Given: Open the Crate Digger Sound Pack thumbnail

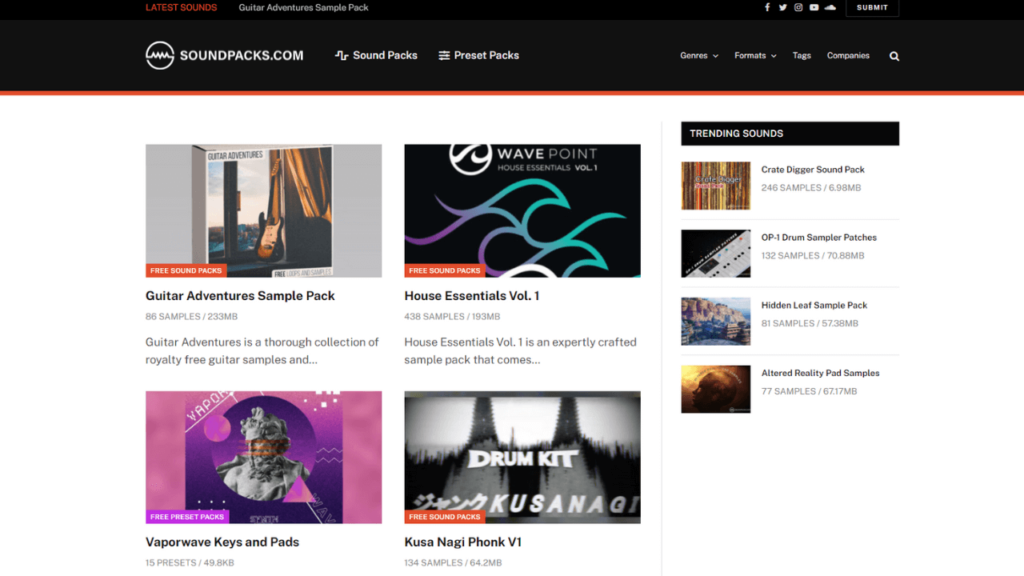Looking at the screenshot, I should [x=716, y=185].
